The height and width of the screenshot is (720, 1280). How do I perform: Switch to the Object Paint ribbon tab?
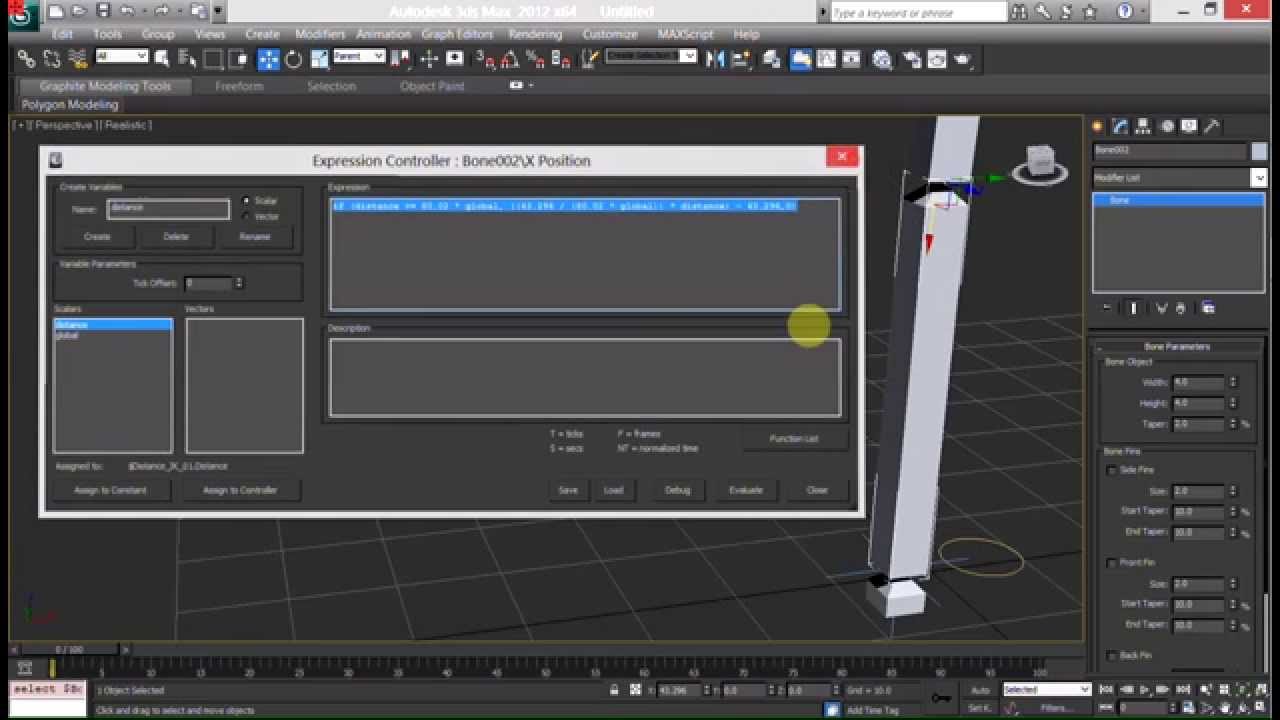coord(432,86)
